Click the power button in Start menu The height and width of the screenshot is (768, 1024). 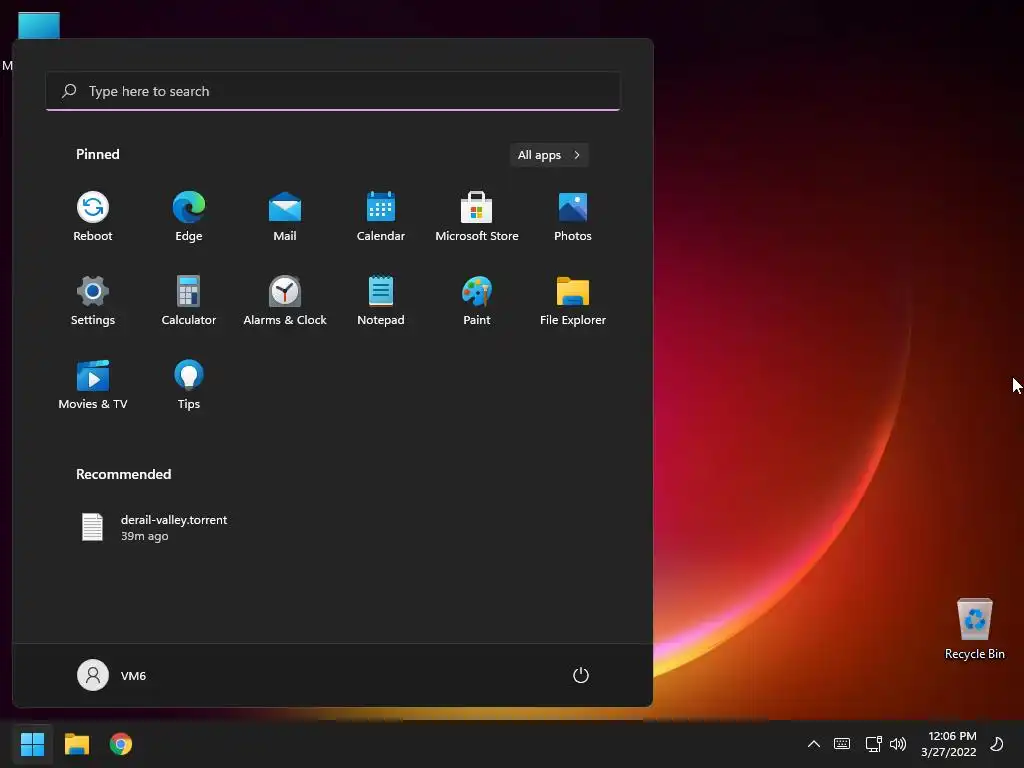(581, 675)
